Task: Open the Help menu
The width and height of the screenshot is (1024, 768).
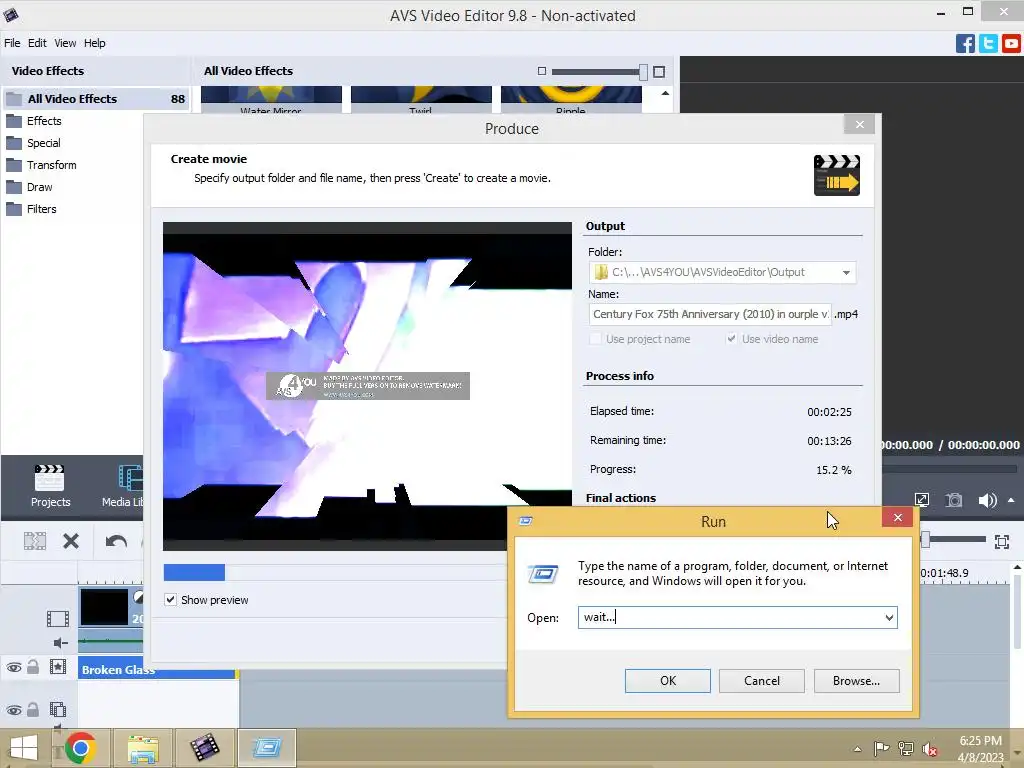Action: (95, 43)
